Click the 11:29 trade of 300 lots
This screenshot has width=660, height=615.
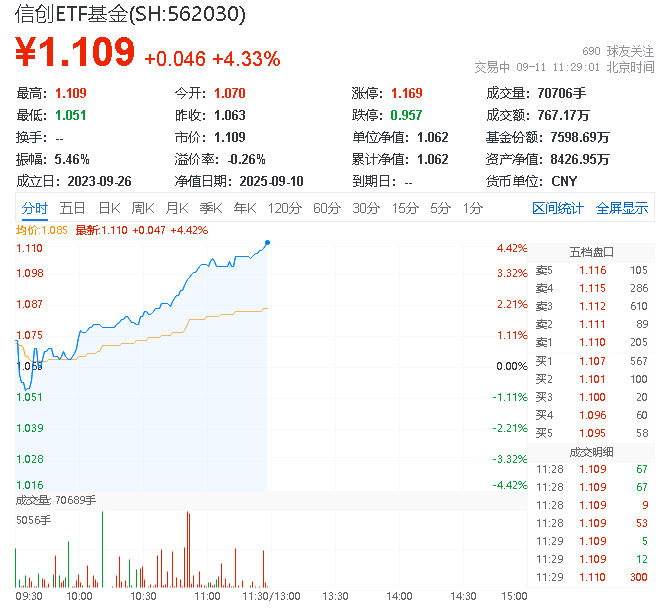pos(591,577)
